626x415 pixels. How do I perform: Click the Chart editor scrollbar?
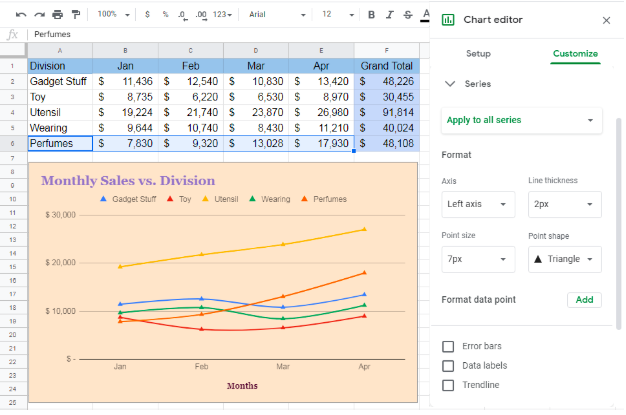(619, 224)
